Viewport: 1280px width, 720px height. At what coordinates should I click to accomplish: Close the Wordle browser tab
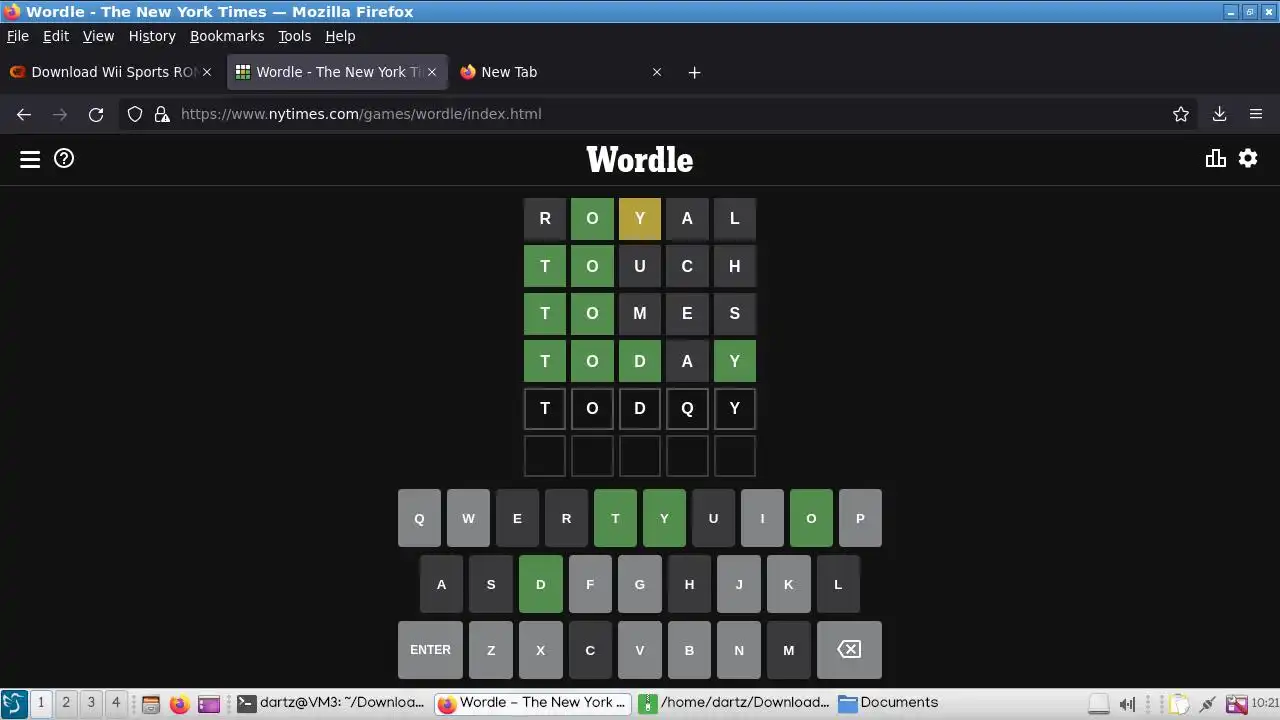click(x=432, y=72)
